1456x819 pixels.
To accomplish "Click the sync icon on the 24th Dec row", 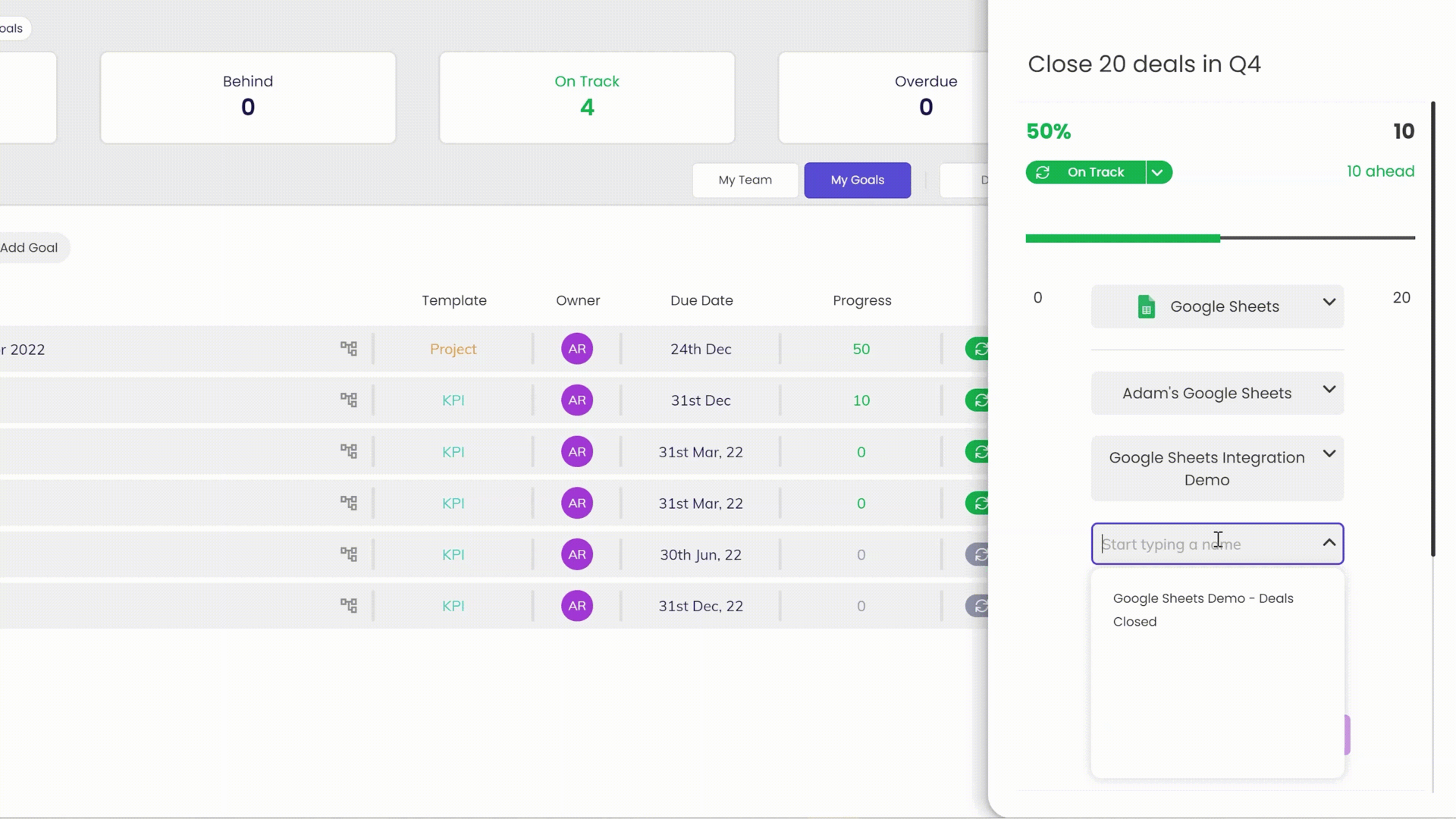I will click(979, 349).
